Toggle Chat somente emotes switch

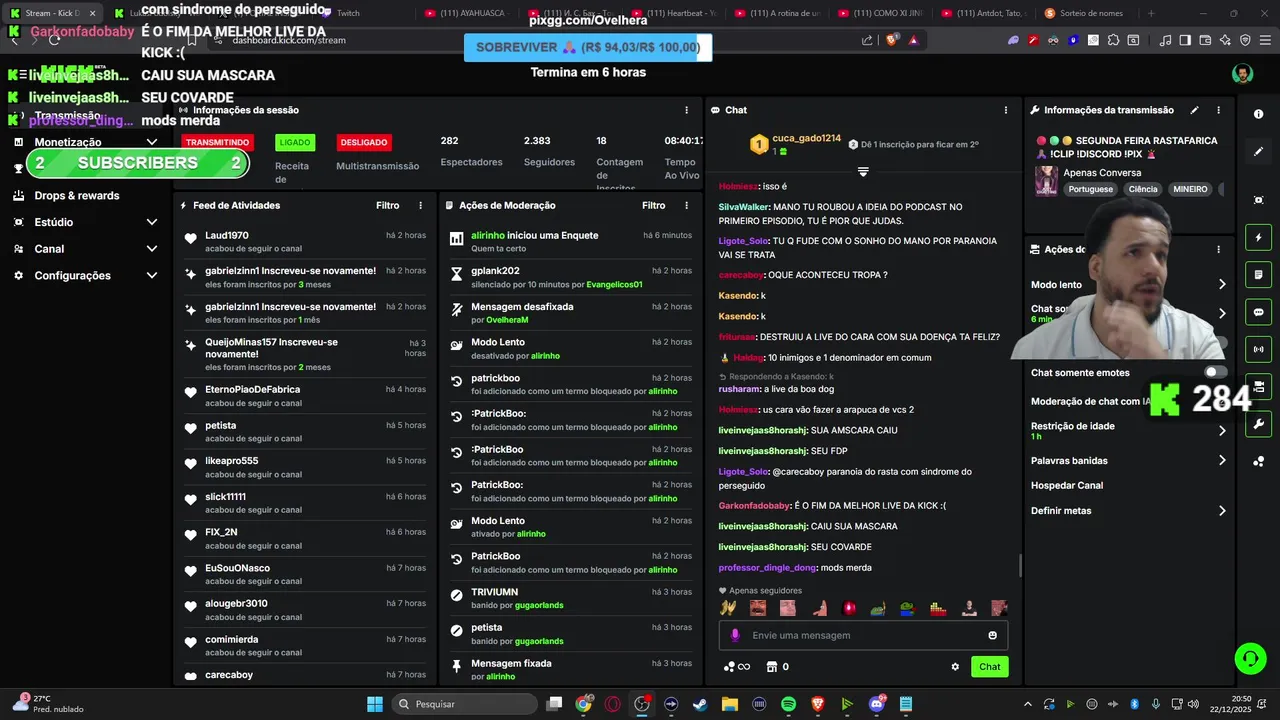pos(1215,372)
